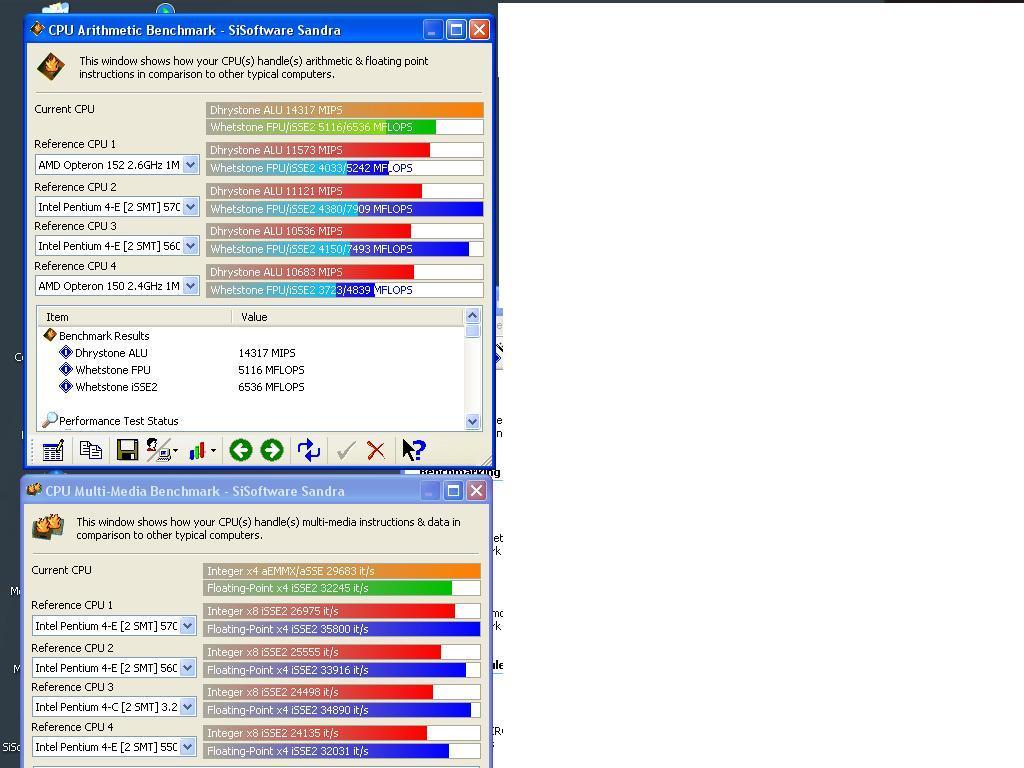Cancel with the red X toolbar icon
1024x768 pixels.
point(376,450)
